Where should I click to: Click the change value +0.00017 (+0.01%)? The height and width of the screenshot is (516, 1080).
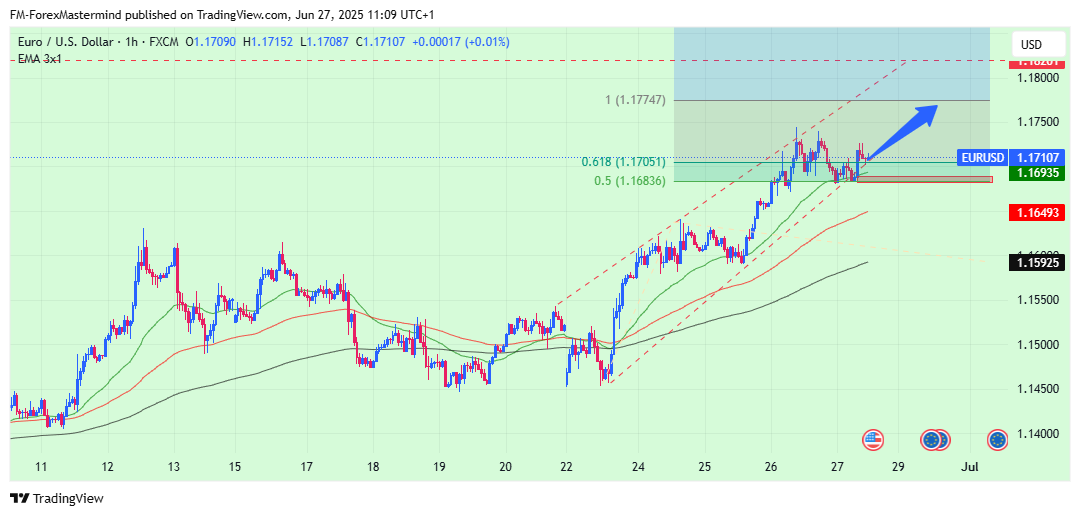point(461,42)
